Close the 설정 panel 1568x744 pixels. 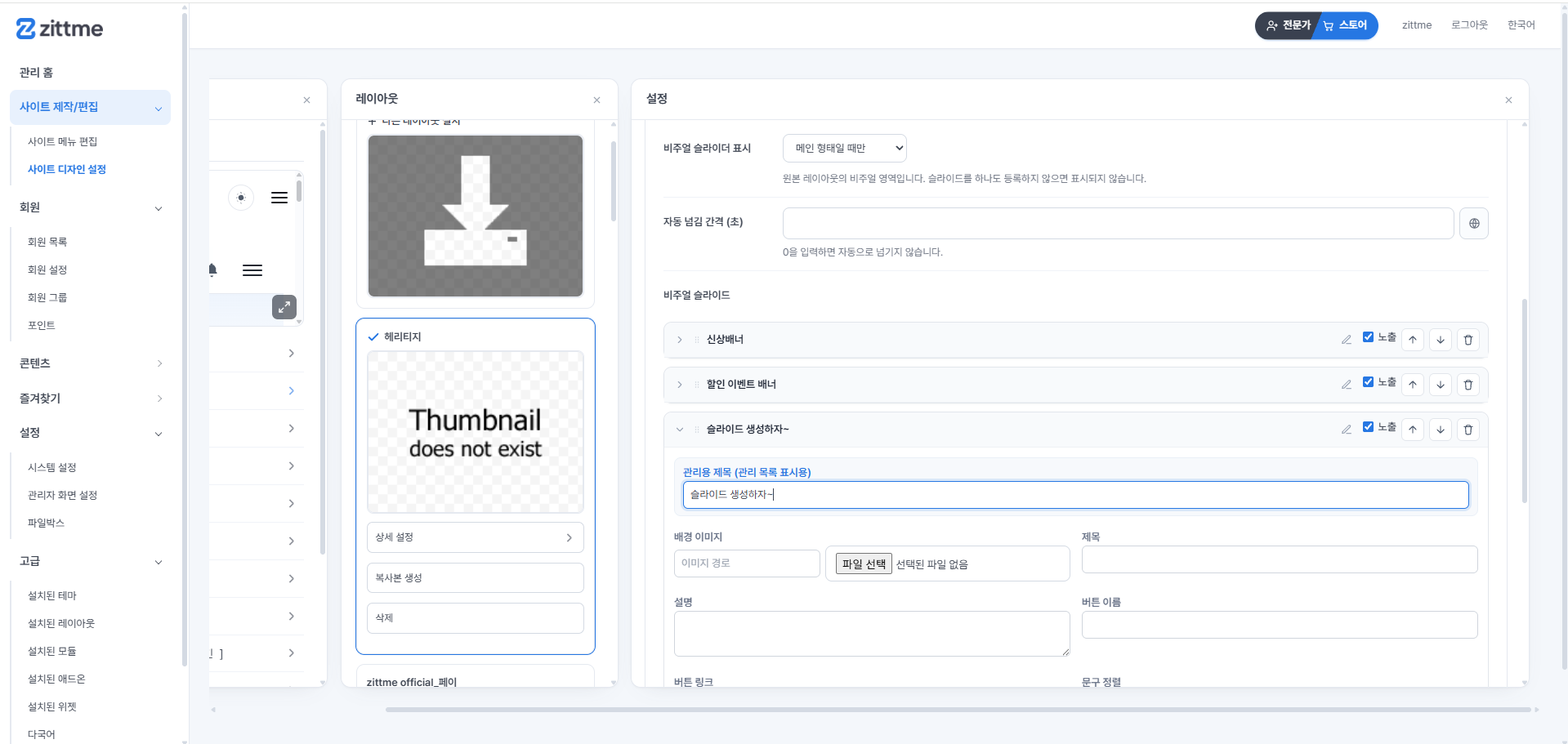pos(1508,100)
